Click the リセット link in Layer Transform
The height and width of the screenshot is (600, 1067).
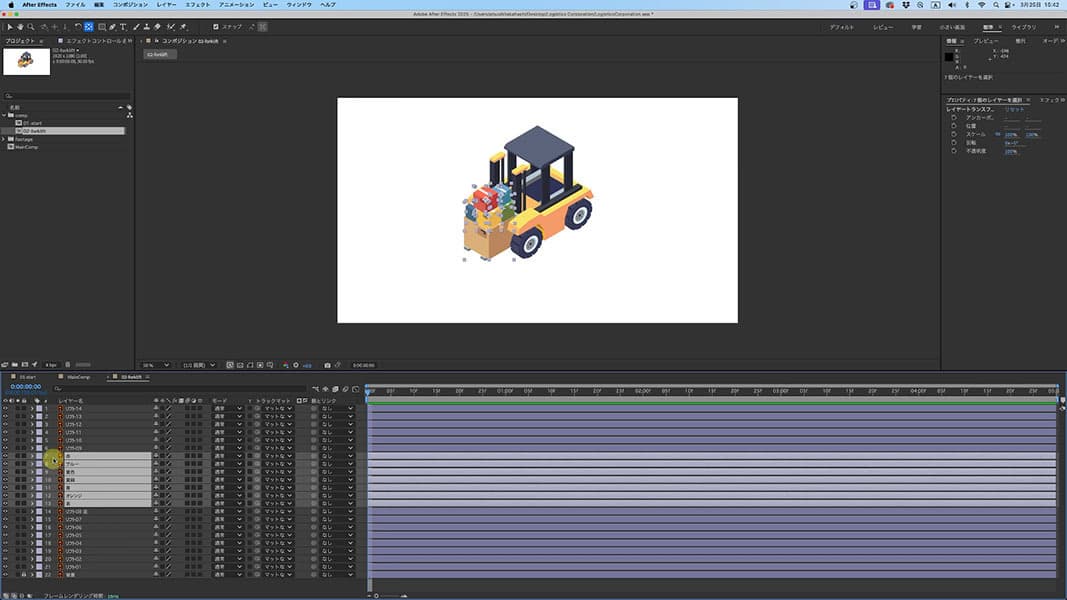pos(1014,109)
